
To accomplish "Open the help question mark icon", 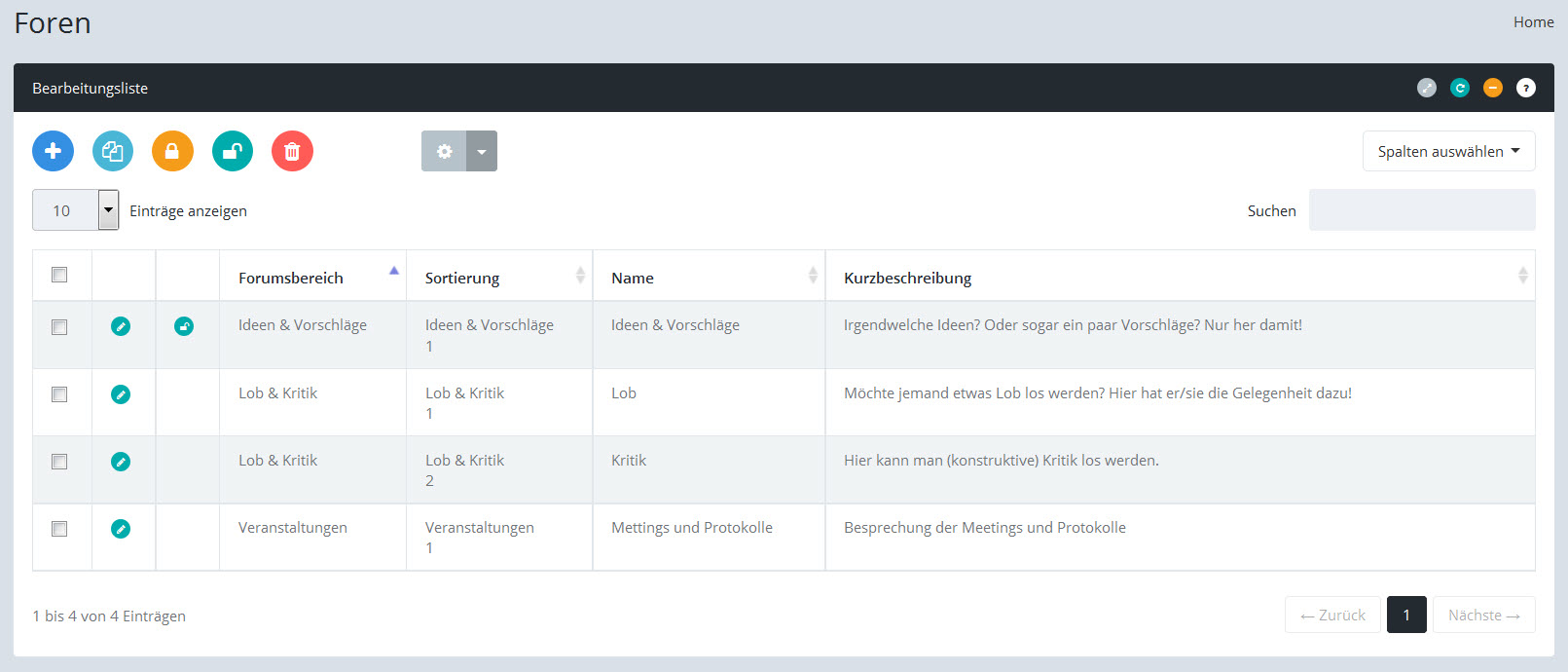I will tap(1526, 88).
